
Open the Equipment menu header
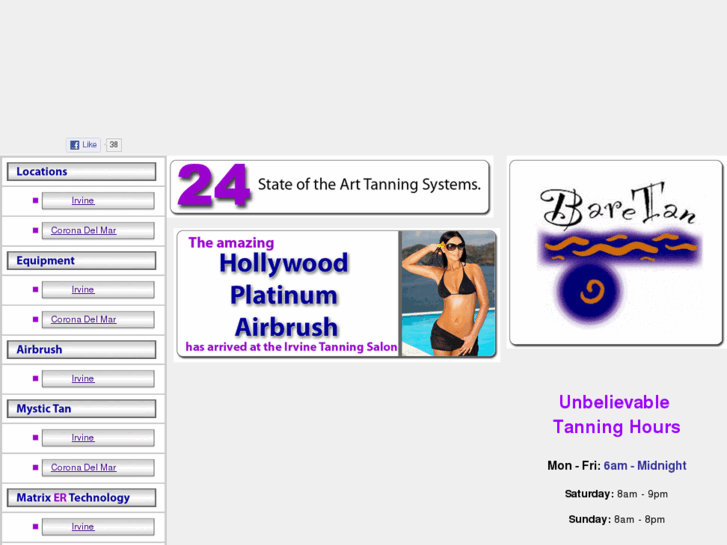82,261
